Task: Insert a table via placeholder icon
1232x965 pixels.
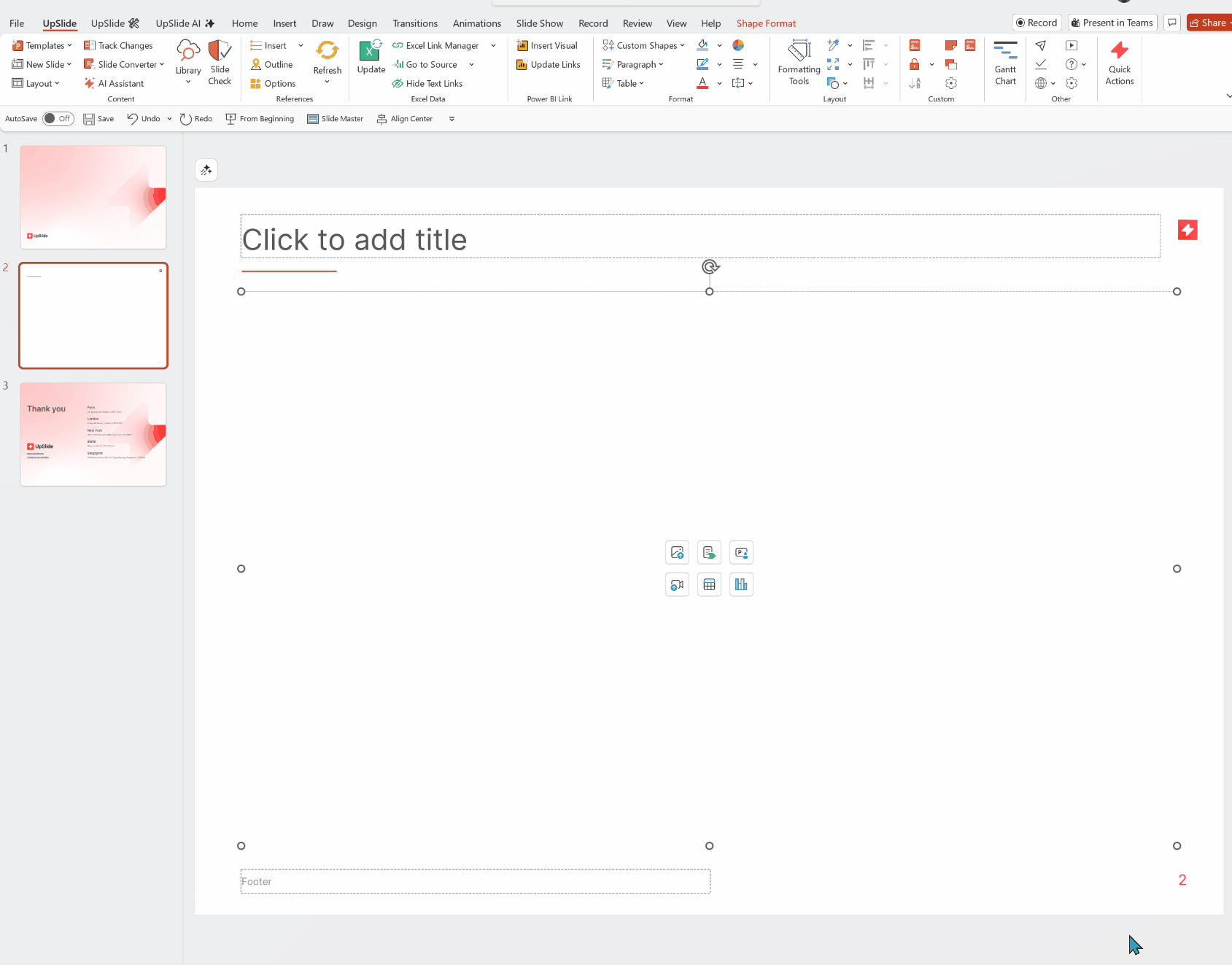Action: pyautogui.click(x=709, y=584)
